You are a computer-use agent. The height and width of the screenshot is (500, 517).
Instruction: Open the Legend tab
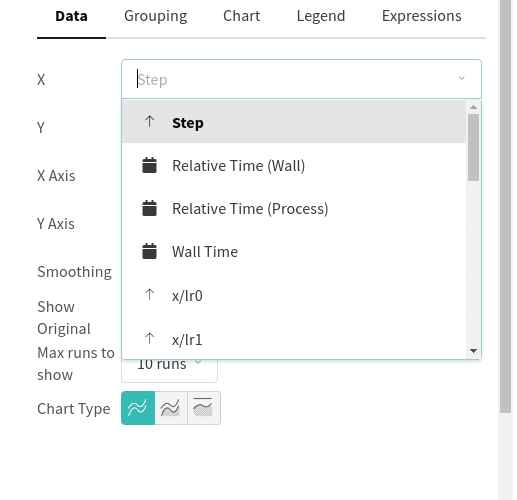tap(321, 16)
